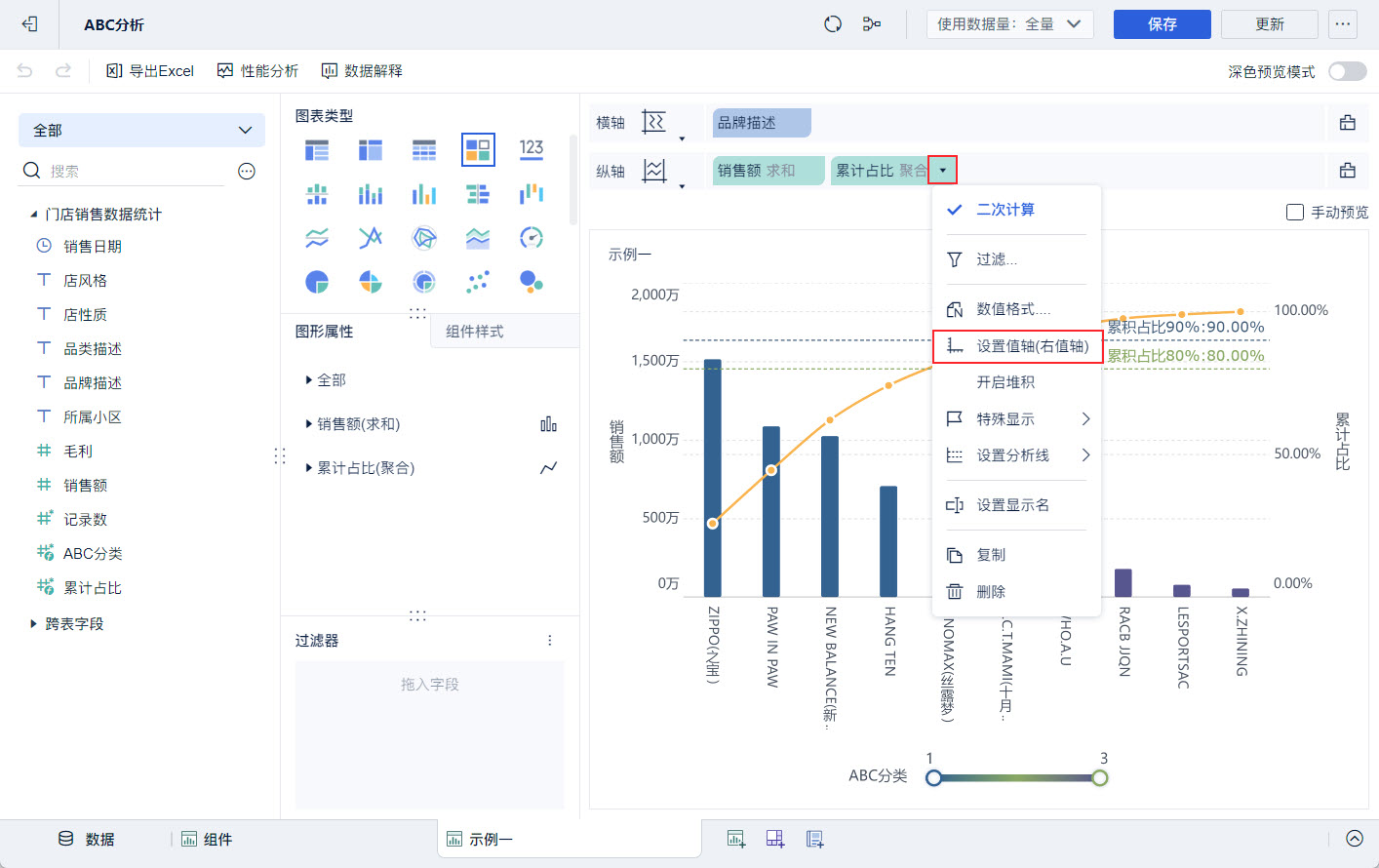Open the 全部 dataset dropdown
Viewport: 1379px width, 868px height.
point(141,130)
